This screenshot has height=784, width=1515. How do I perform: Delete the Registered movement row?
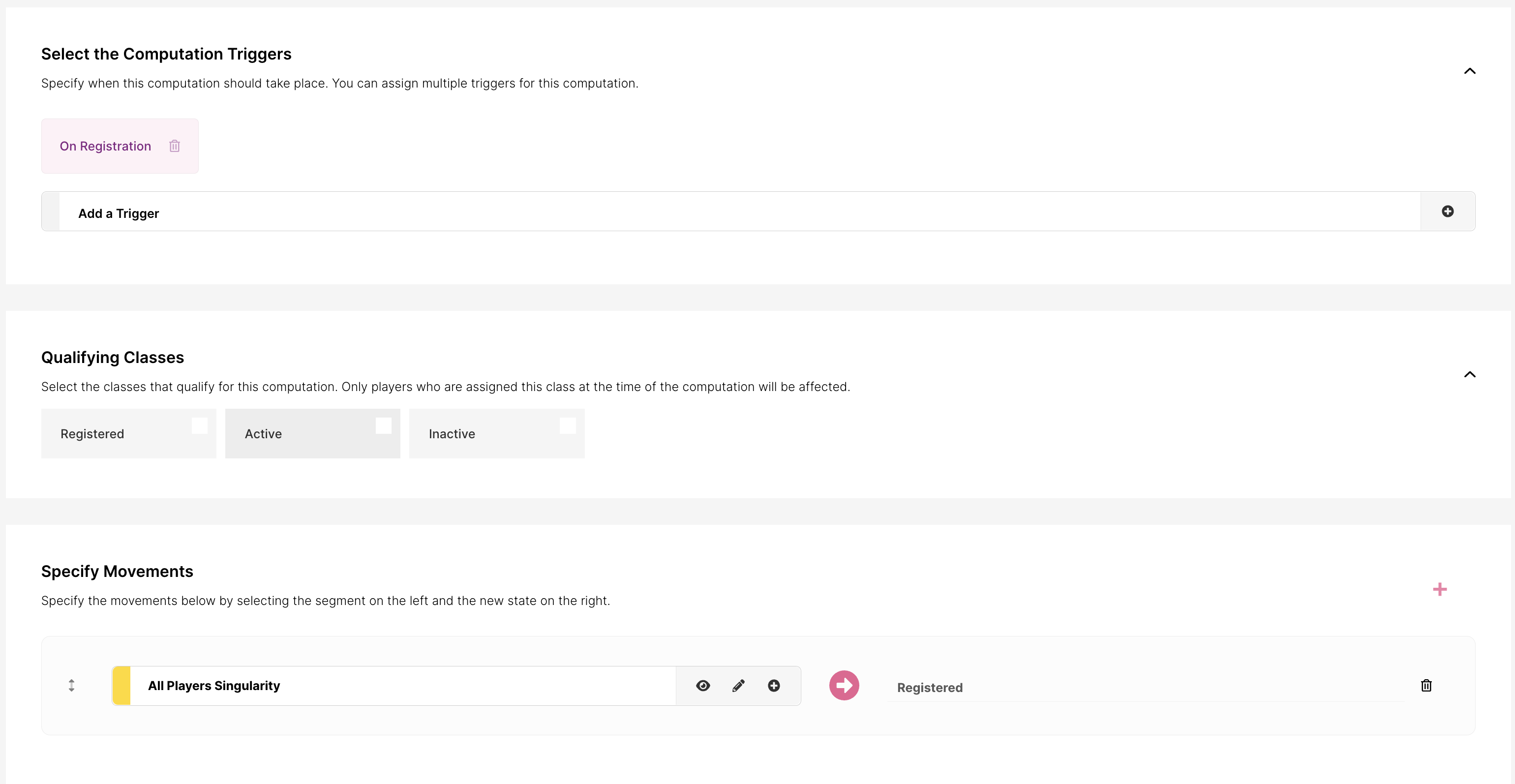(1426, 686)
